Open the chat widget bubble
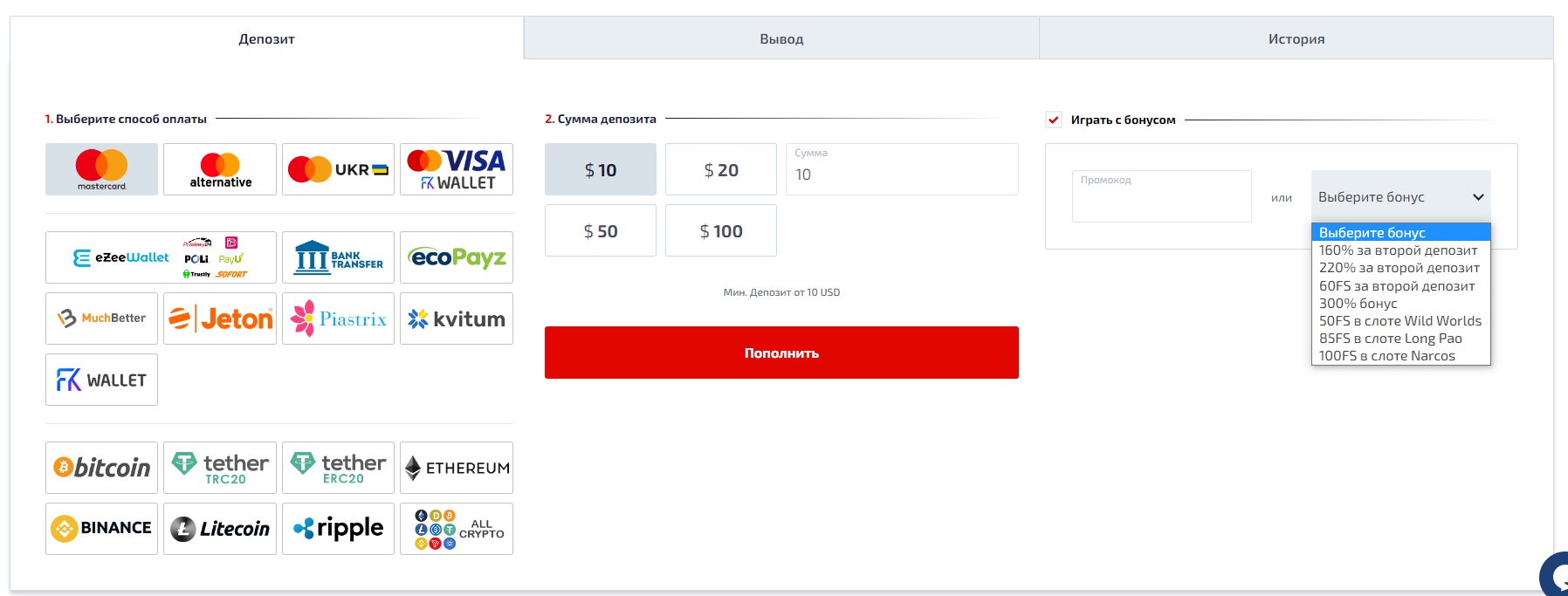 point(1554,574)
